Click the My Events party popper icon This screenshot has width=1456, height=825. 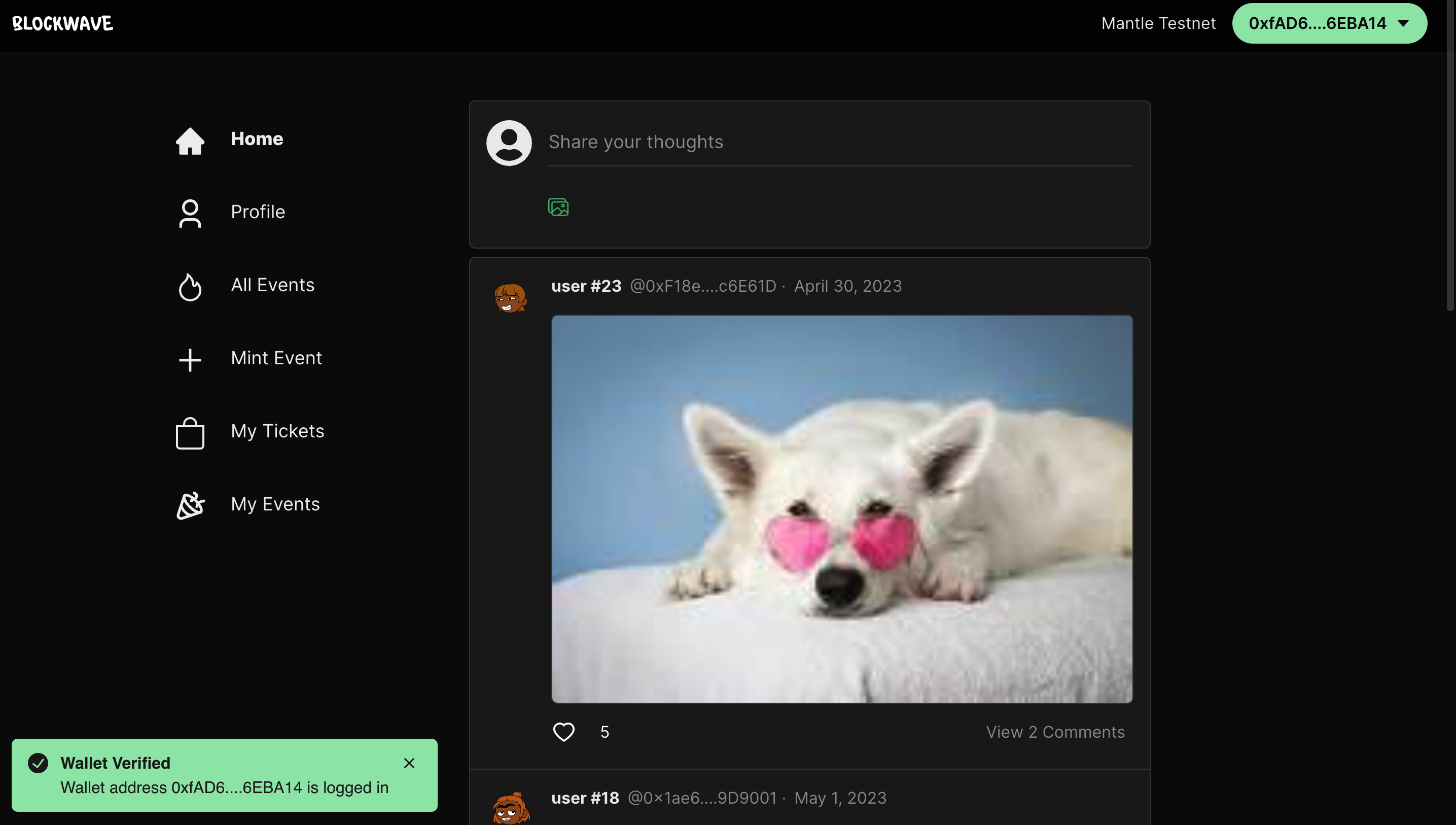(190, 505)
